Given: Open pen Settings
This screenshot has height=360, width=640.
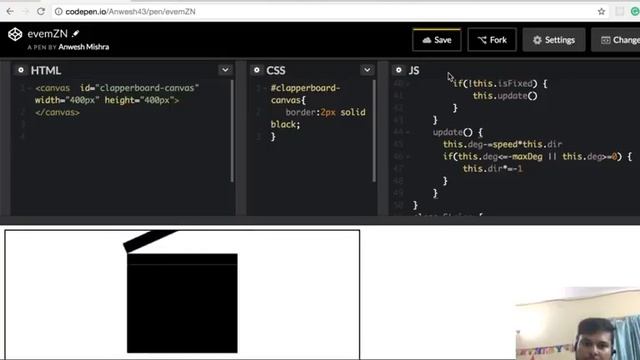Looking at the screenshot, I should point(554,40).
